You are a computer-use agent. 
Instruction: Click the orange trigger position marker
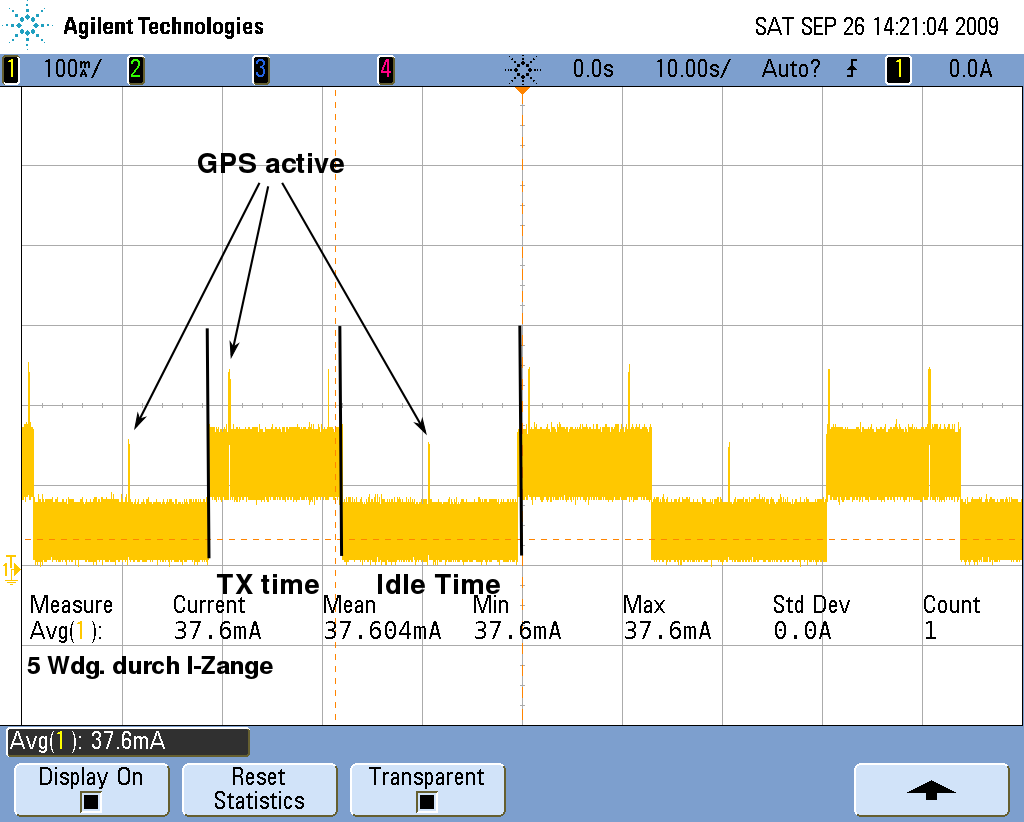(x=521, y=91)
